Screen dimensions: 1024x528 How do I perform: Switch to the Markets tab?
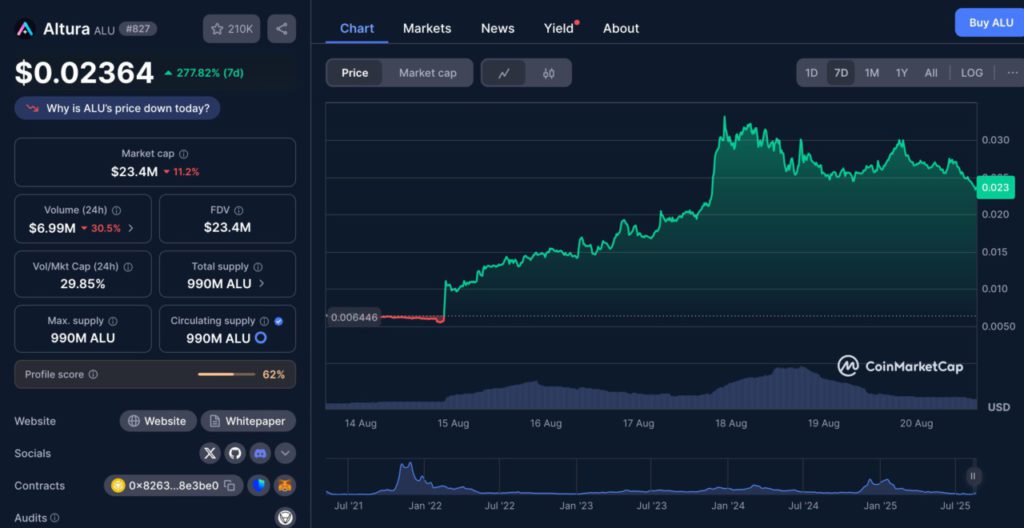(427, 28)
